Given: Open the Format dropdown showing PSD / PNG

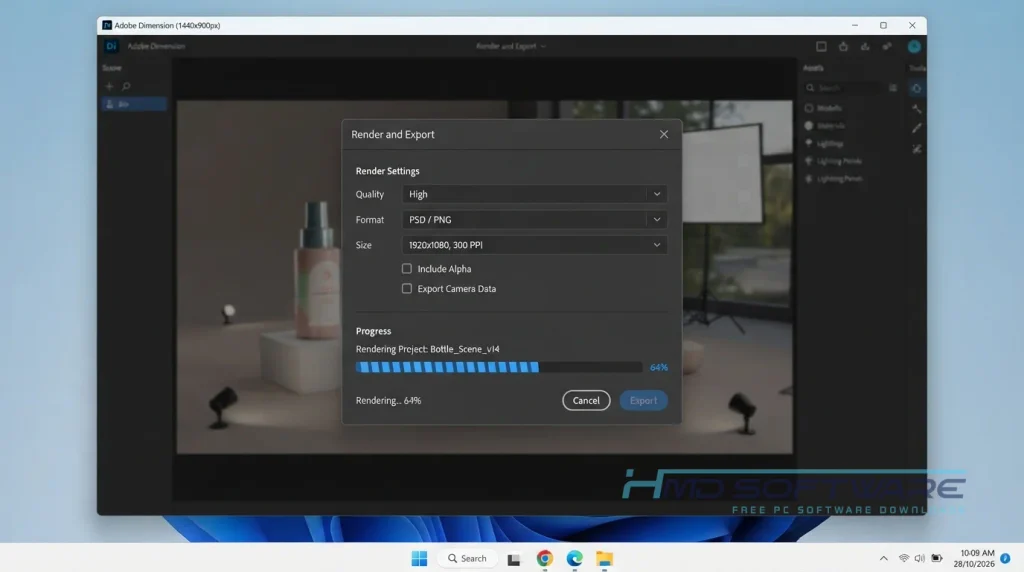Looking at the screenshot, I should tap(534, 219).
